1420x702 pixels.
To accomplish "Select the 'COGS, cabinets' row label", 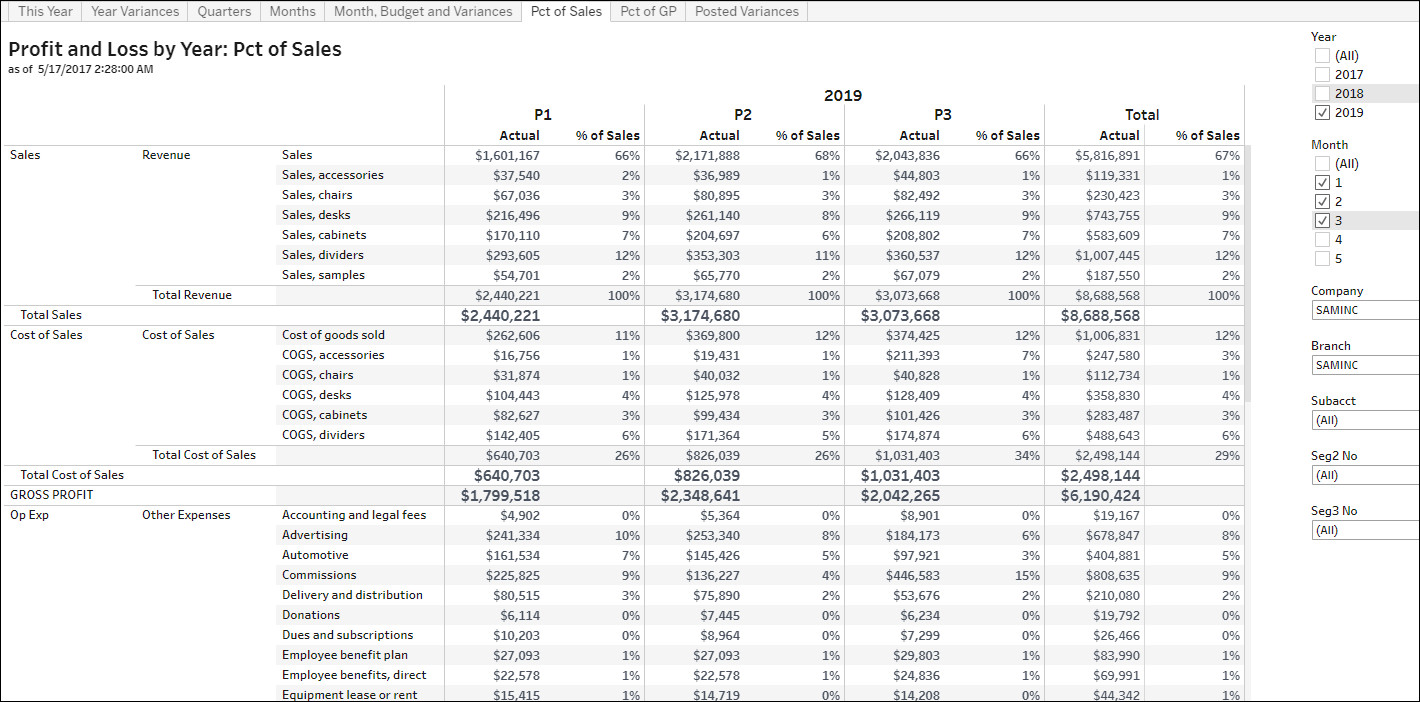I will [324, 415].
